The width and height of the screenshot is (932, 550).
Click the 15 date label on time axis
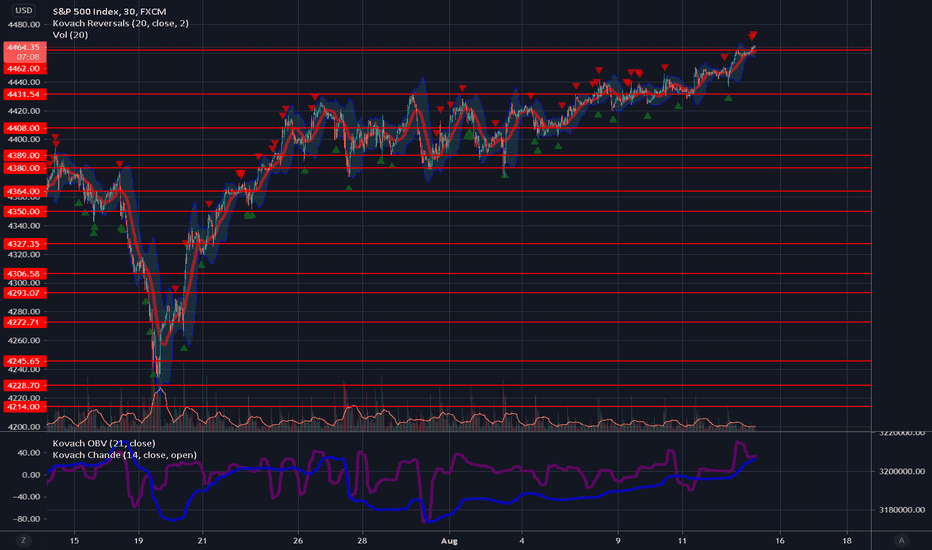coord(74,540)
